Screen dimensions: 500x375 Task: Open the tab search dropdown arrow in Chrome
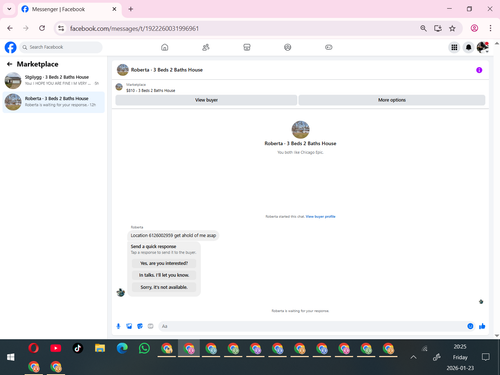[x=9, y=9]
